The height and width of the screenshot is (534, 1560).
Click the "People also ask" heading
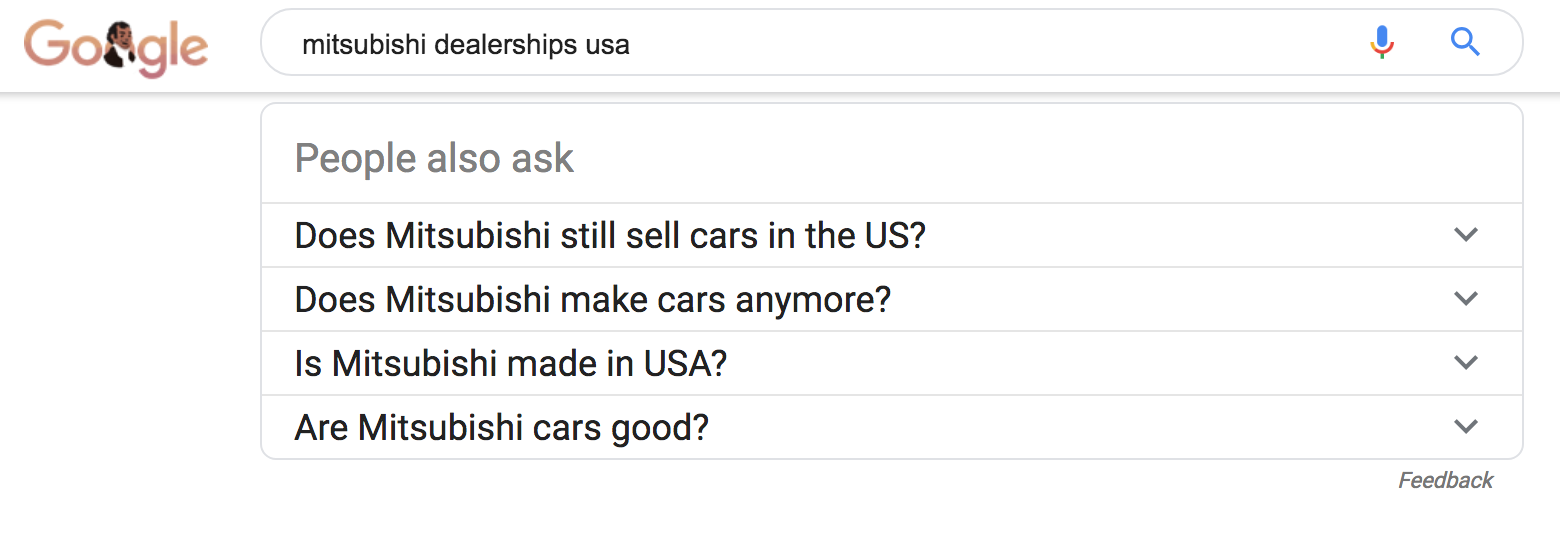(x=434, y=159)
